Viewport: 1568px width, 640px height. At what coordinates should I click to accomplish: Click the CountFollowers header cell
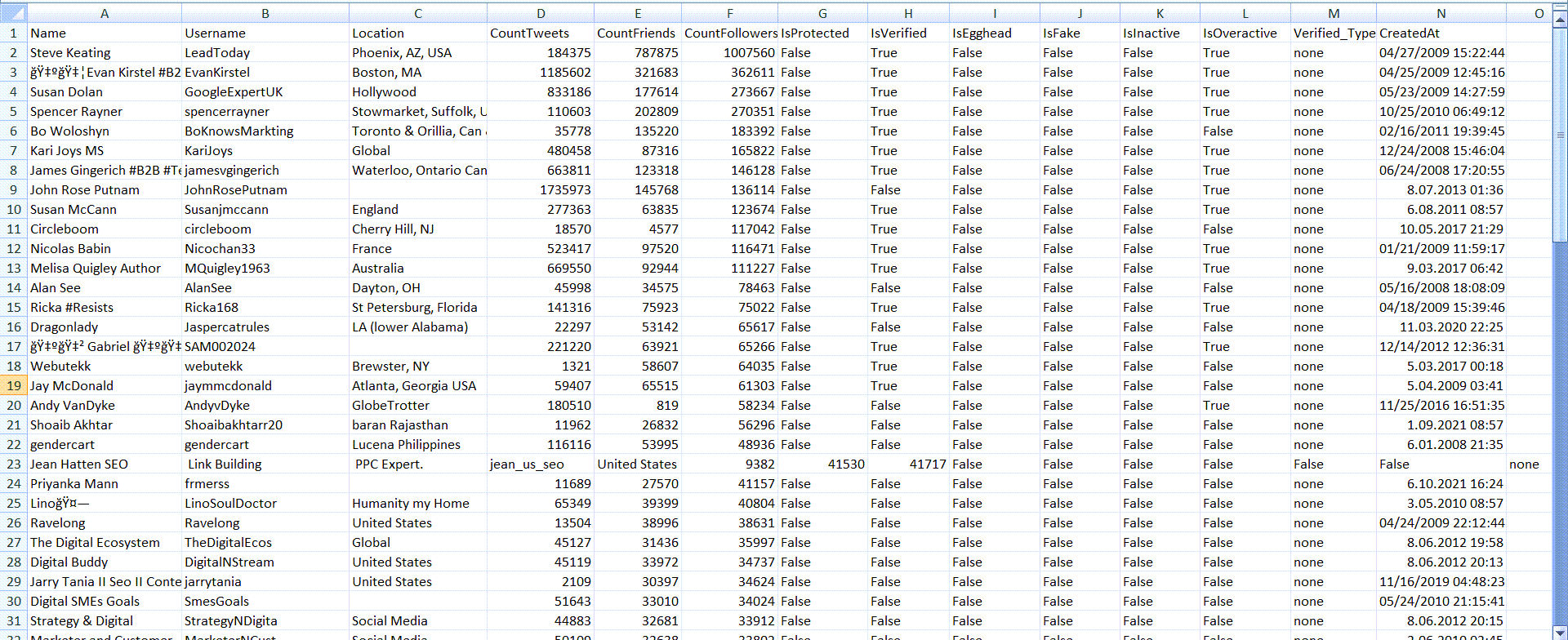[729, 33]
